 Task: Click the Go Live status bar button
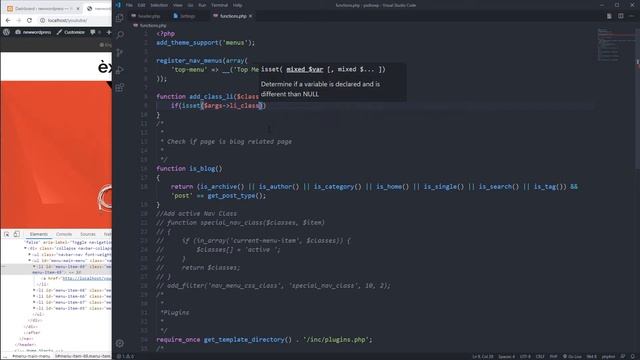[x=572, y=356]
